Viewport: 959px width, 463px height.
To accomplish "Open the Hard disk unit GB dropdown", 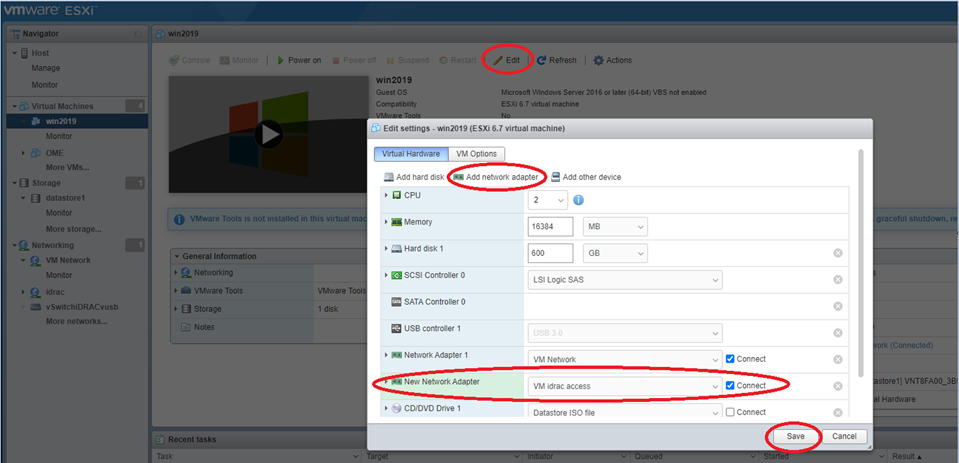I will click(615, 253).
